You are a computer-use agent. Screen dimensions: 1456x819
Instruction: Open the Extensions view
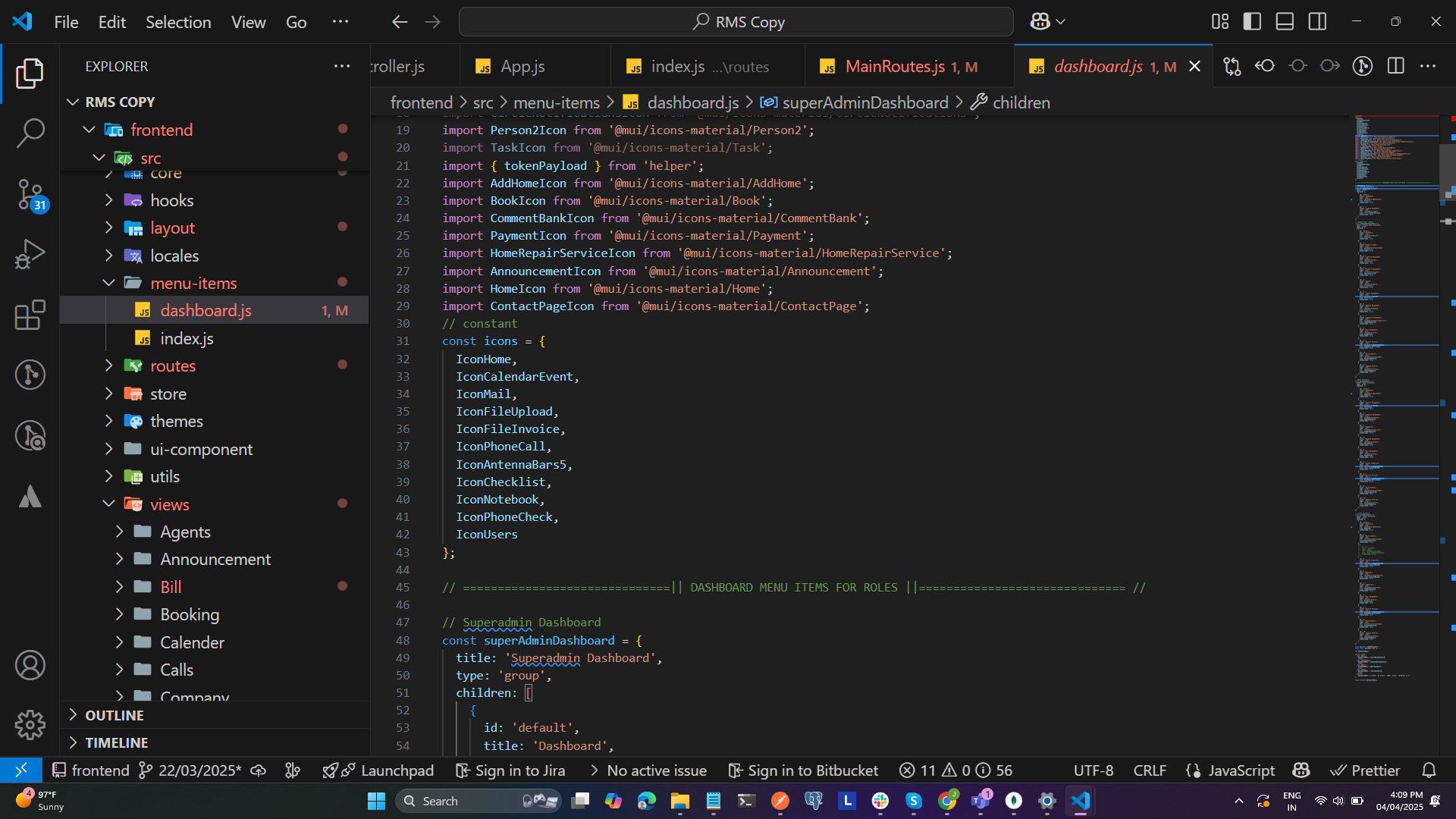(x=30, y=315)
